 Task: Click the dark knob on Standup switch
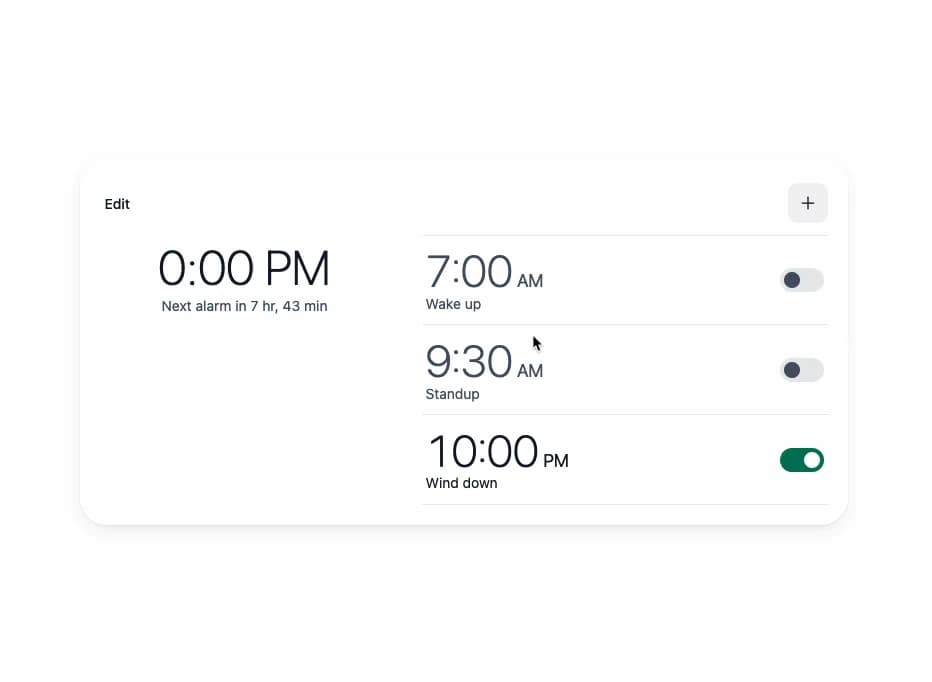coord(792,370)
